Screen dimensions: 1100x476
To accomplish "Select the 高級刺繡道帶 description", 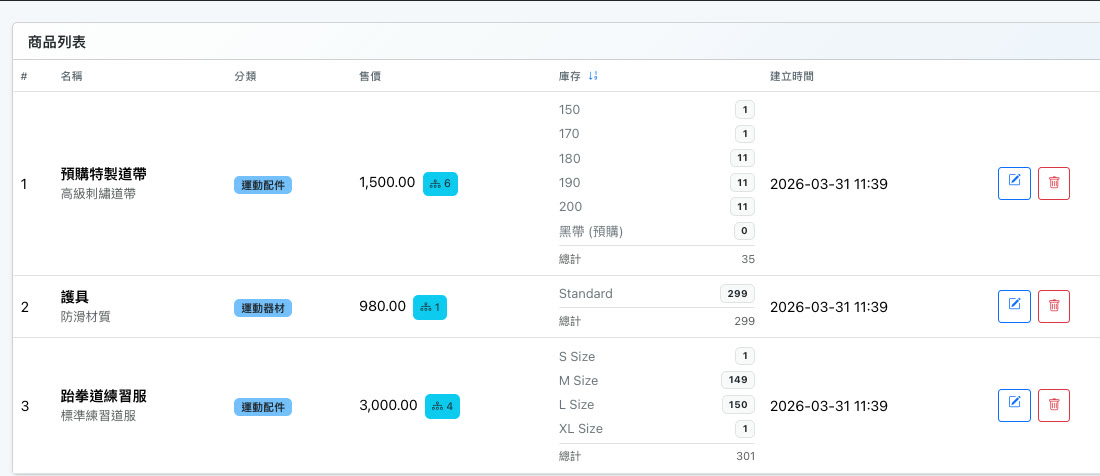I will tap(98, 193).
